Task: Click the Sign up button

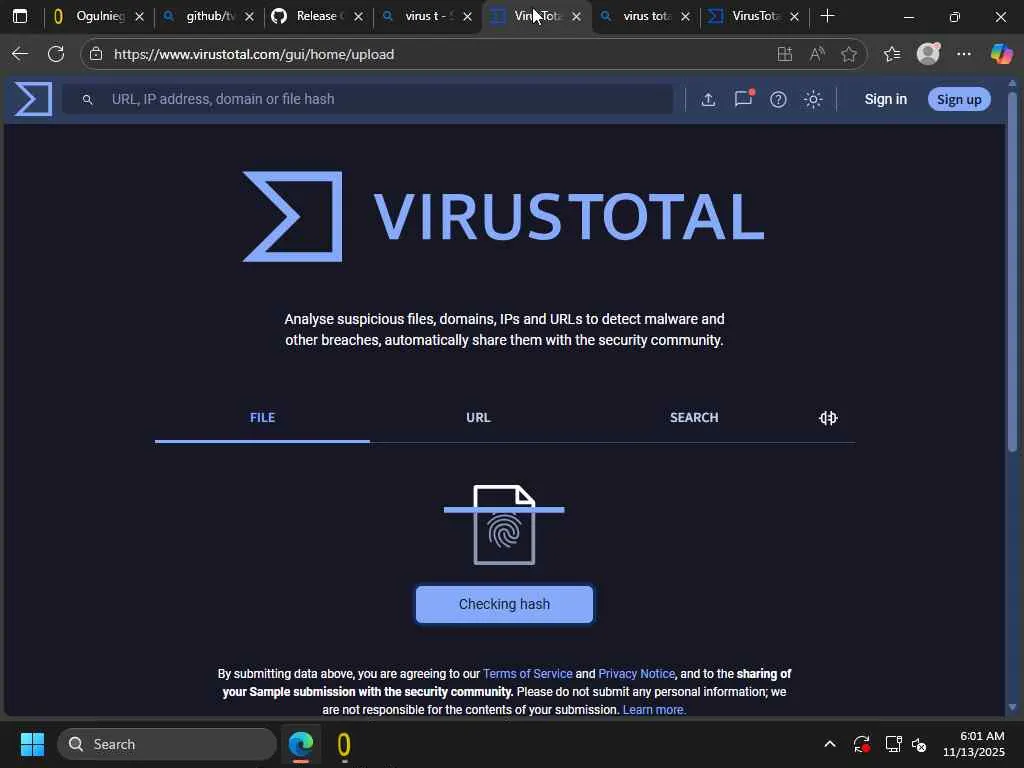Action: coord(959,99)
